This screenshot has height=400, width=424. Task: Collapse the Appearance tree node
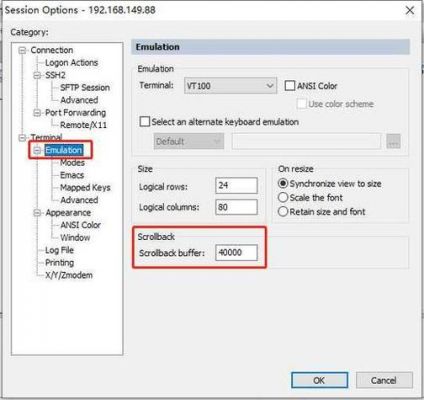coord(37,213)
